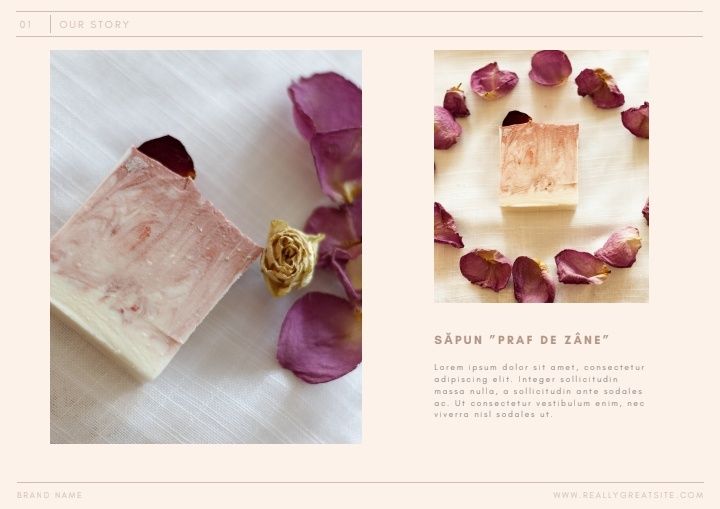Screen dimensions: 720x509
Task: Click the page number "01"
Action: click(25, 24)
